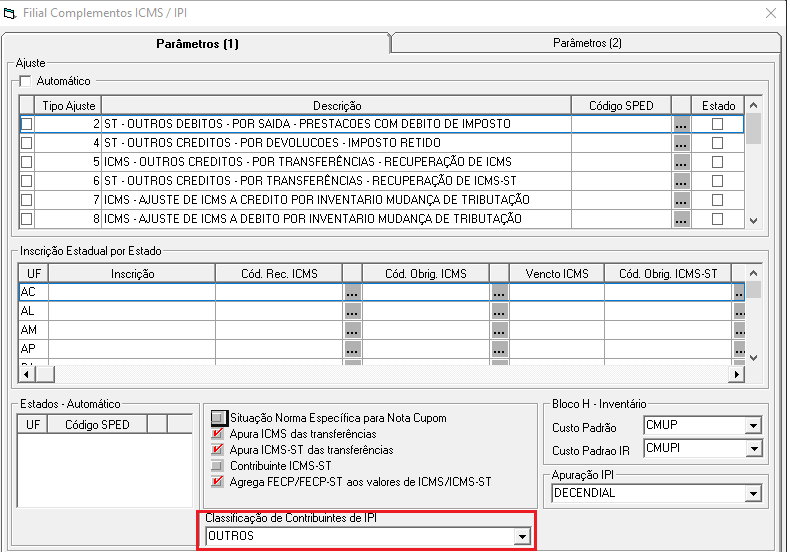Open Cód. Rec. ICMS lookup for AC
The image size is (790, 552).
[352, 292]
